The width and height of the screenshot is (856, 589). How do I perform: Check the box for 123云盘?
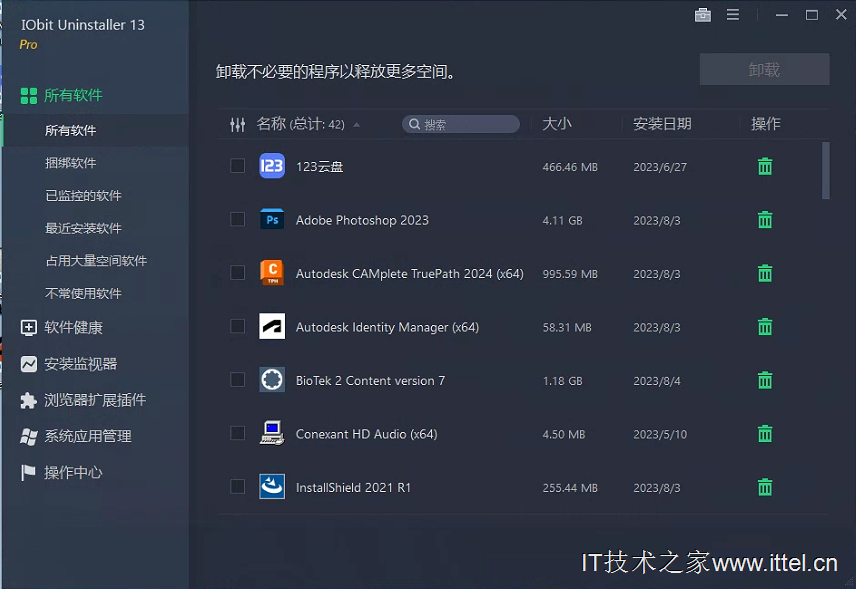[237, 166]
